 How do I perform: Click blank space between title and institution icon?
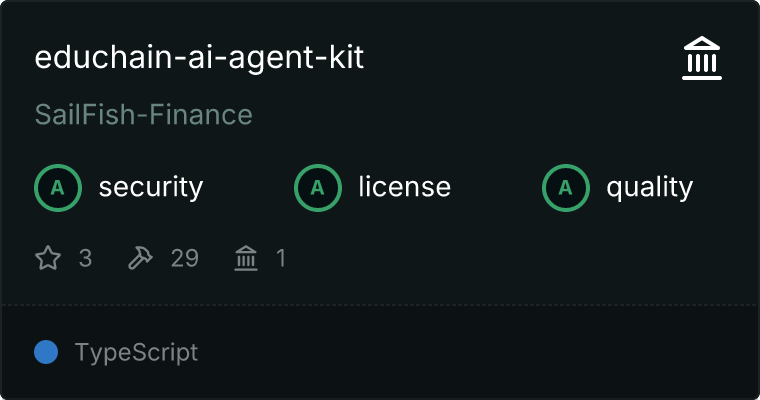tap(520, 60)
